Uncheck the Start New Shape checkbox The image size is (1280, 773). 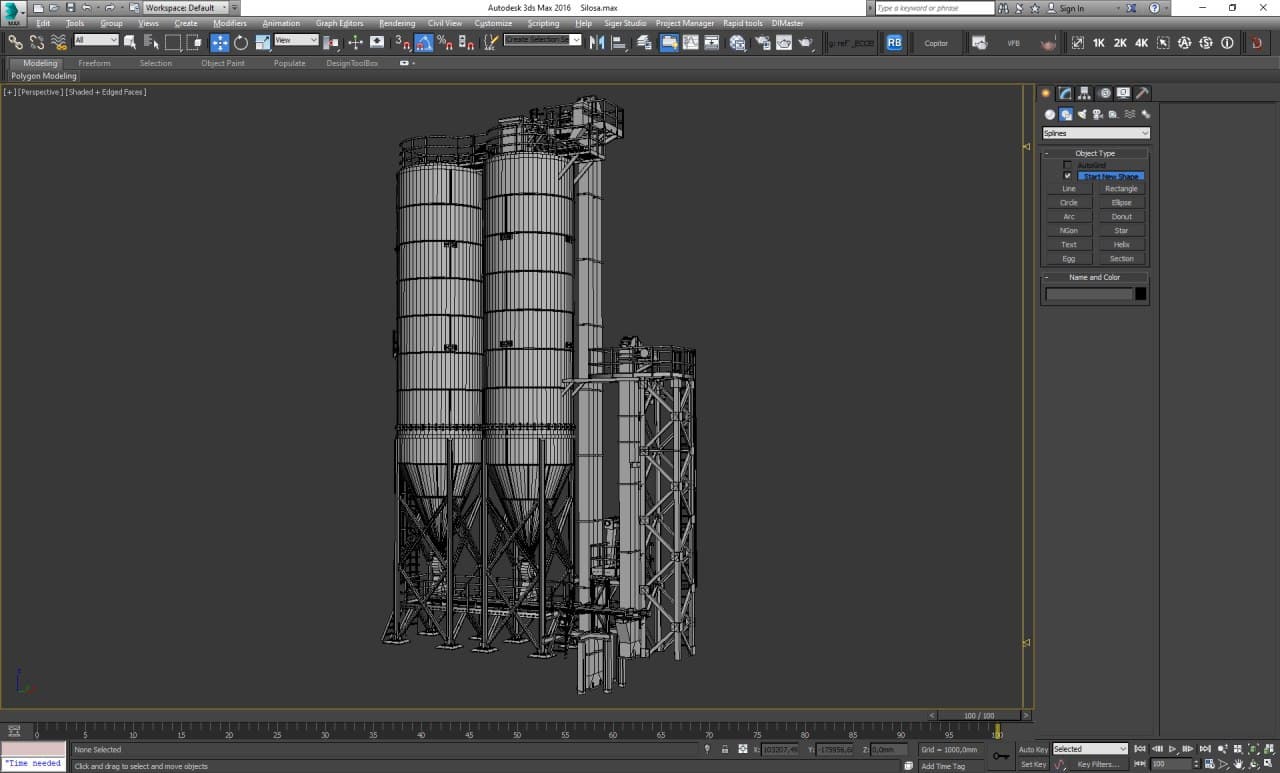pos(1067,176)
